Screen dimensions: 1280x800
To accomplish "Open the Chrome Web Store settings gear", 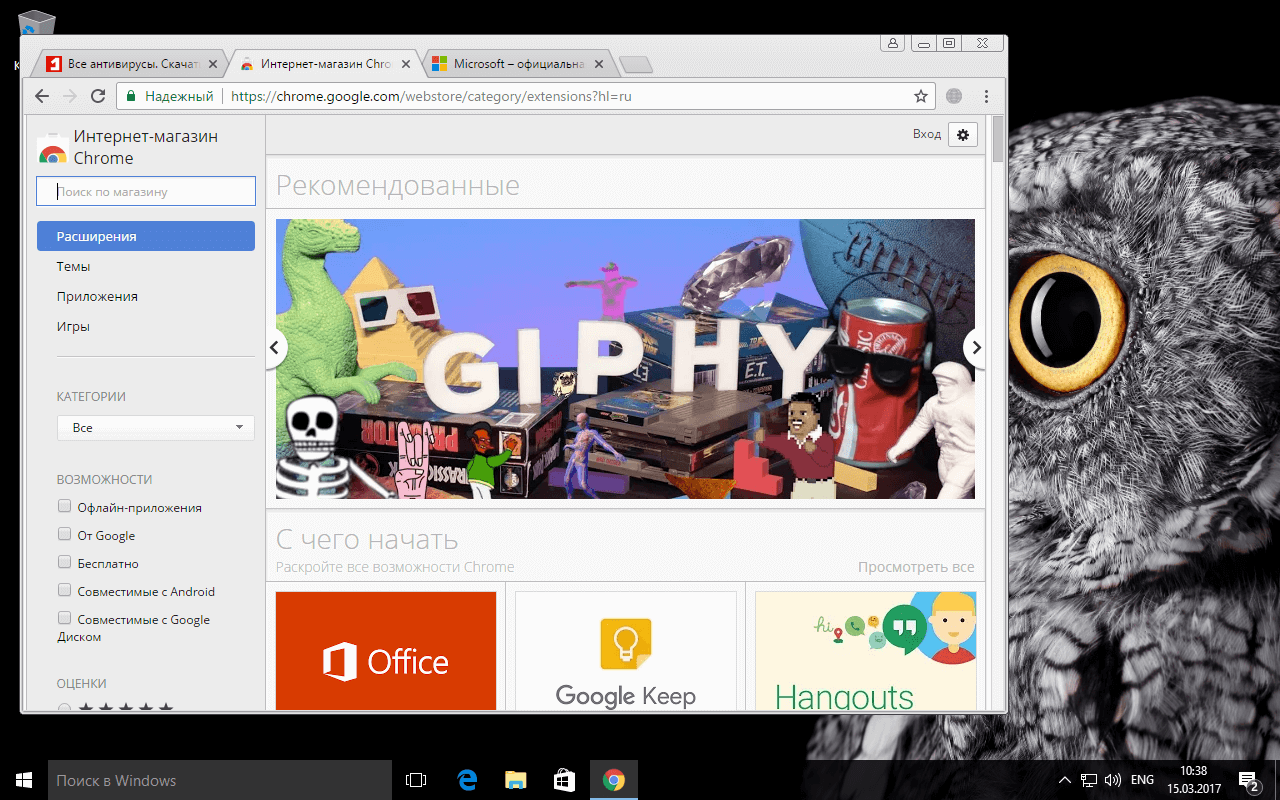I will click(962, 134).
